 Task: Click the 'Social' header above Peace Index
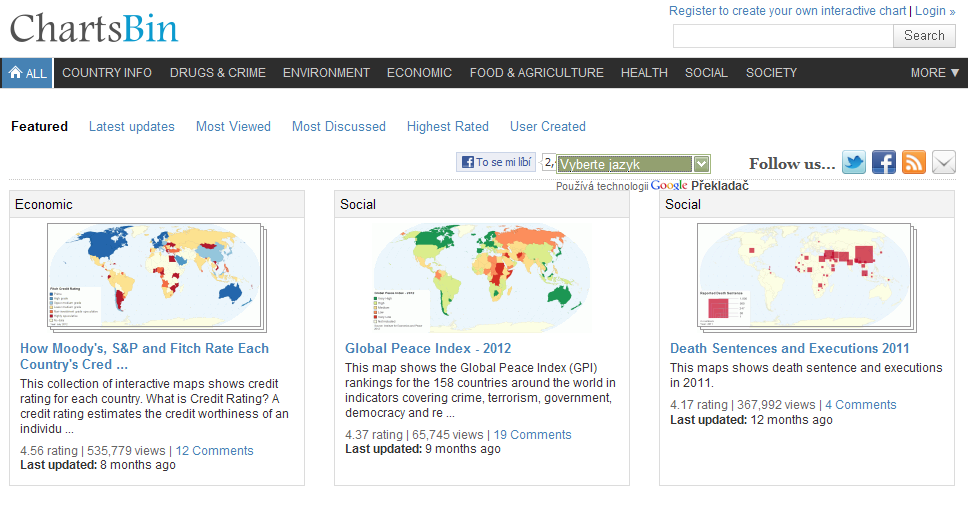click(482, 204)
